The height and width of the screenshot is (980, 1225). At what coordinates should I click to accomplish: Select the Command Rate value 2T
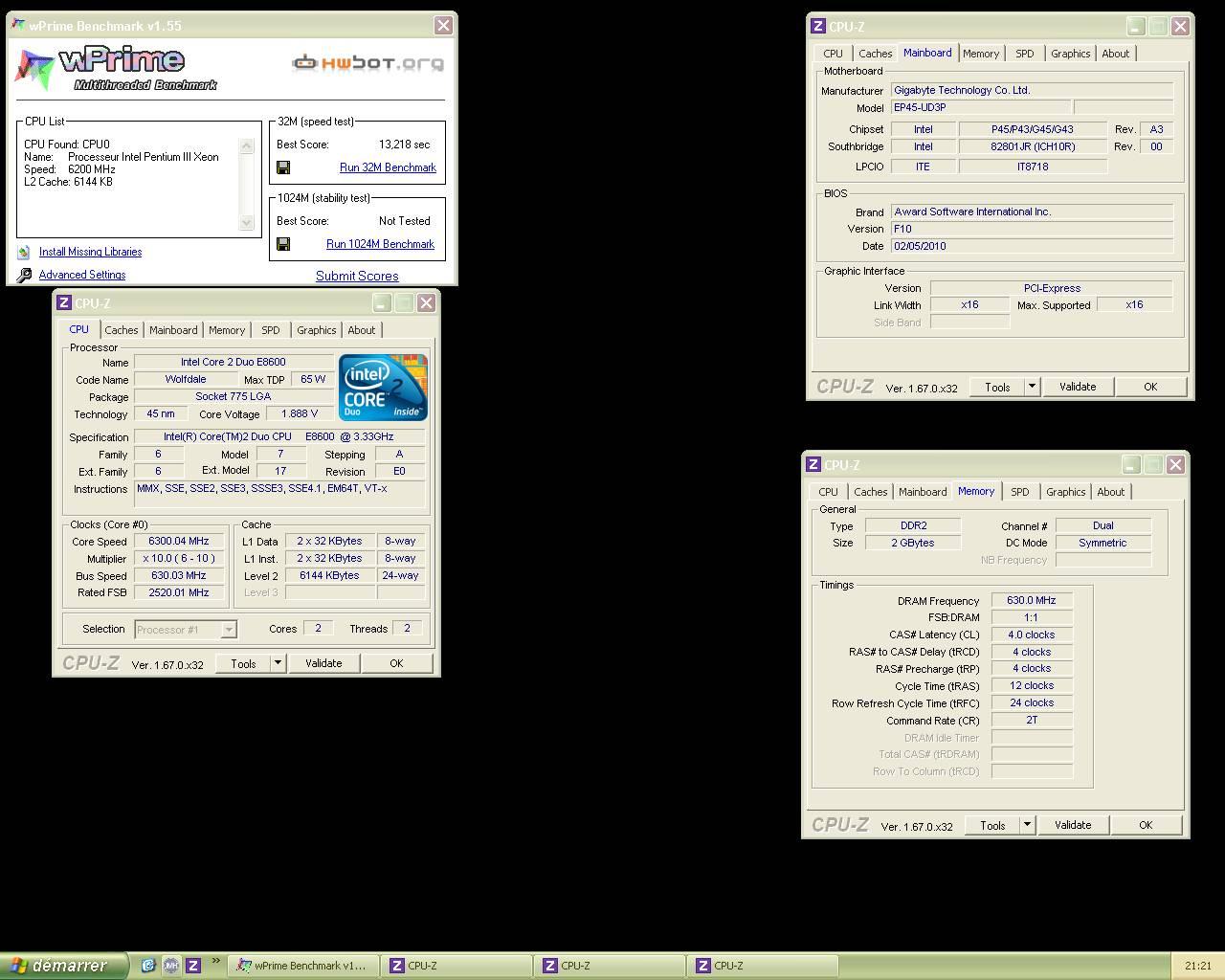[1032, 721]
